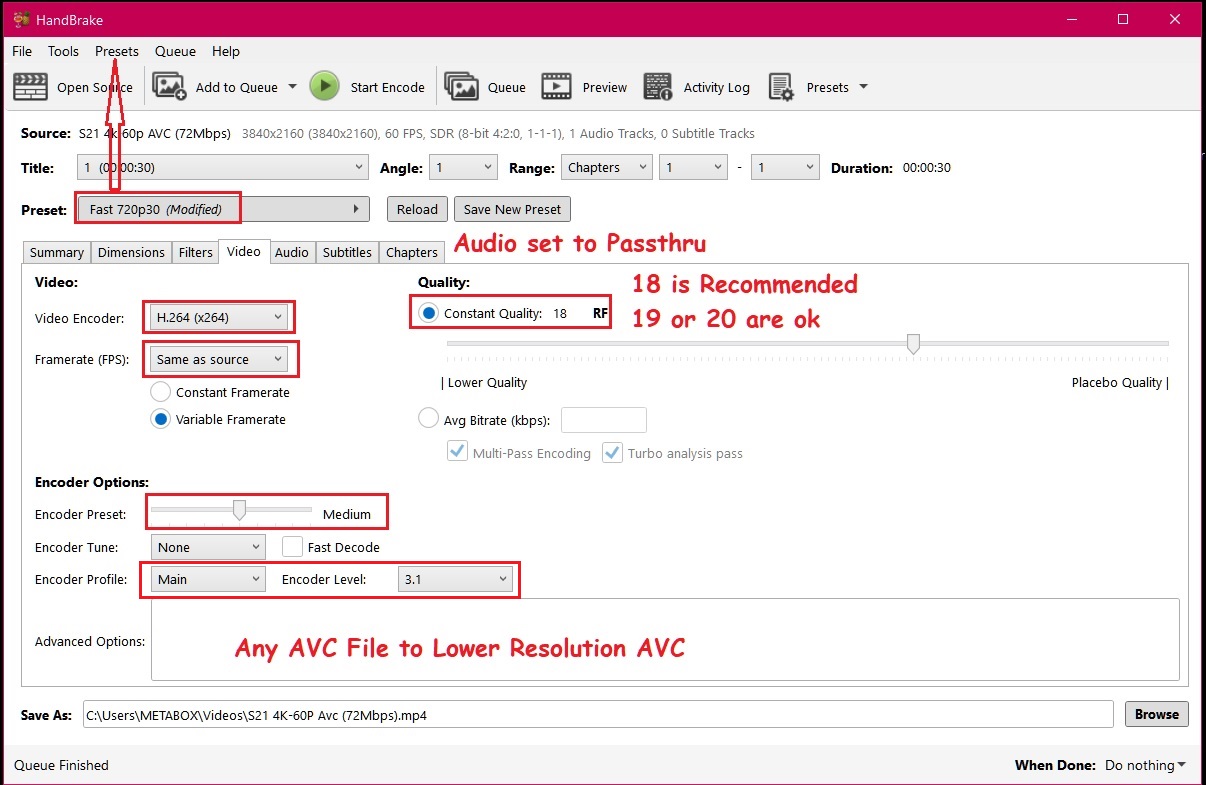This screenshot has width=1206, height=785.
Task: Switch to the Subtitles tab
Action: click(x=347, y=253)
